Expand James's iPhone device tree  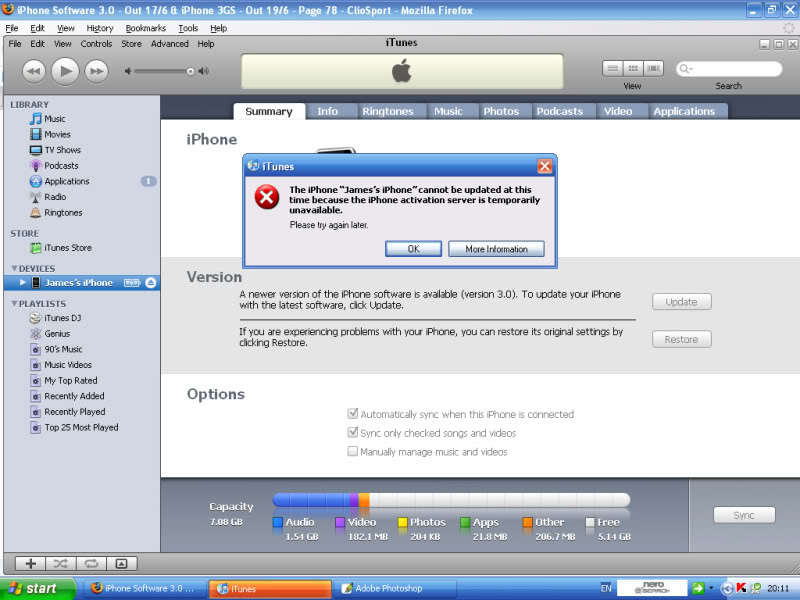24,283
